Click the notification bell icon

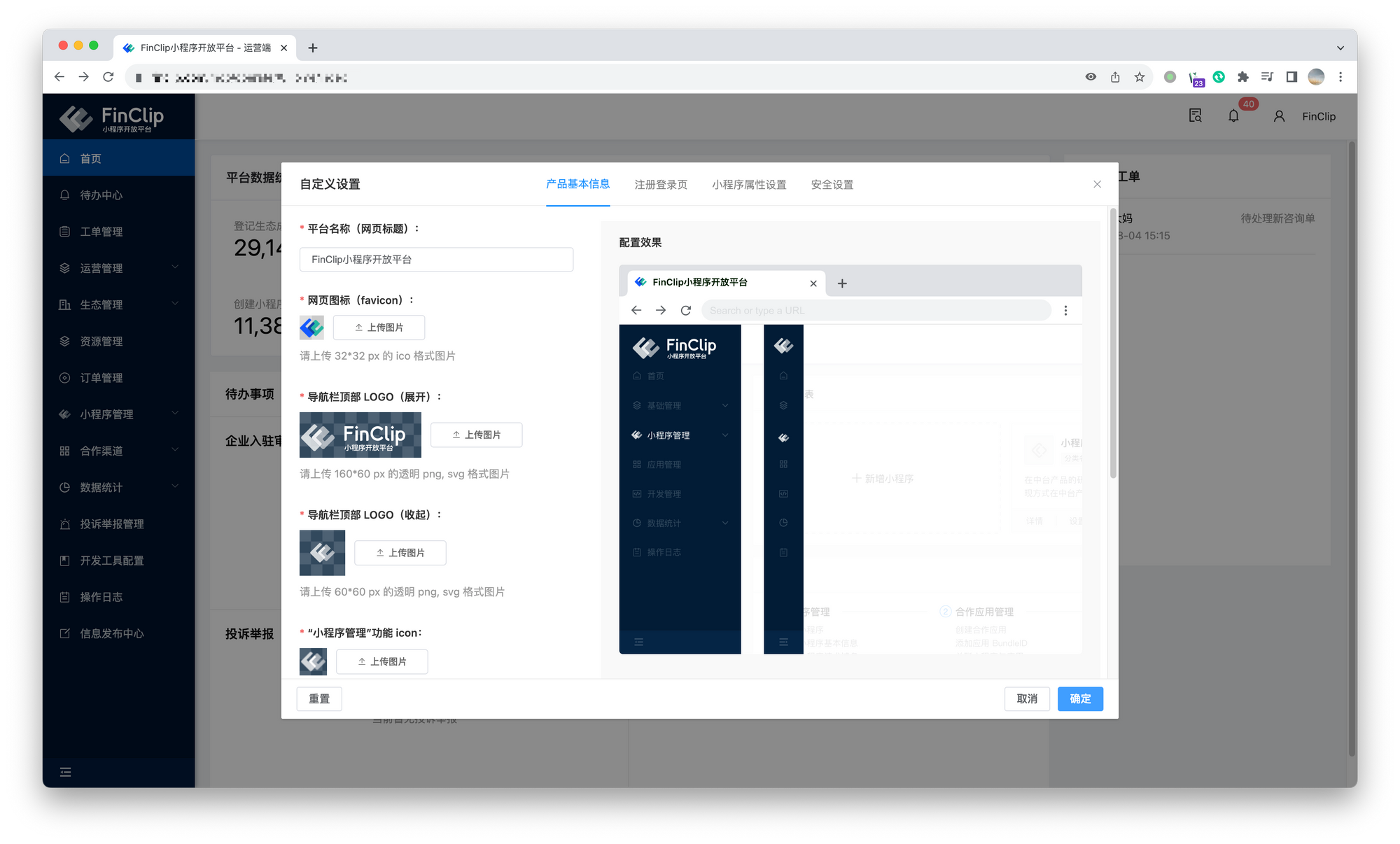click(x=1233, y=116)
